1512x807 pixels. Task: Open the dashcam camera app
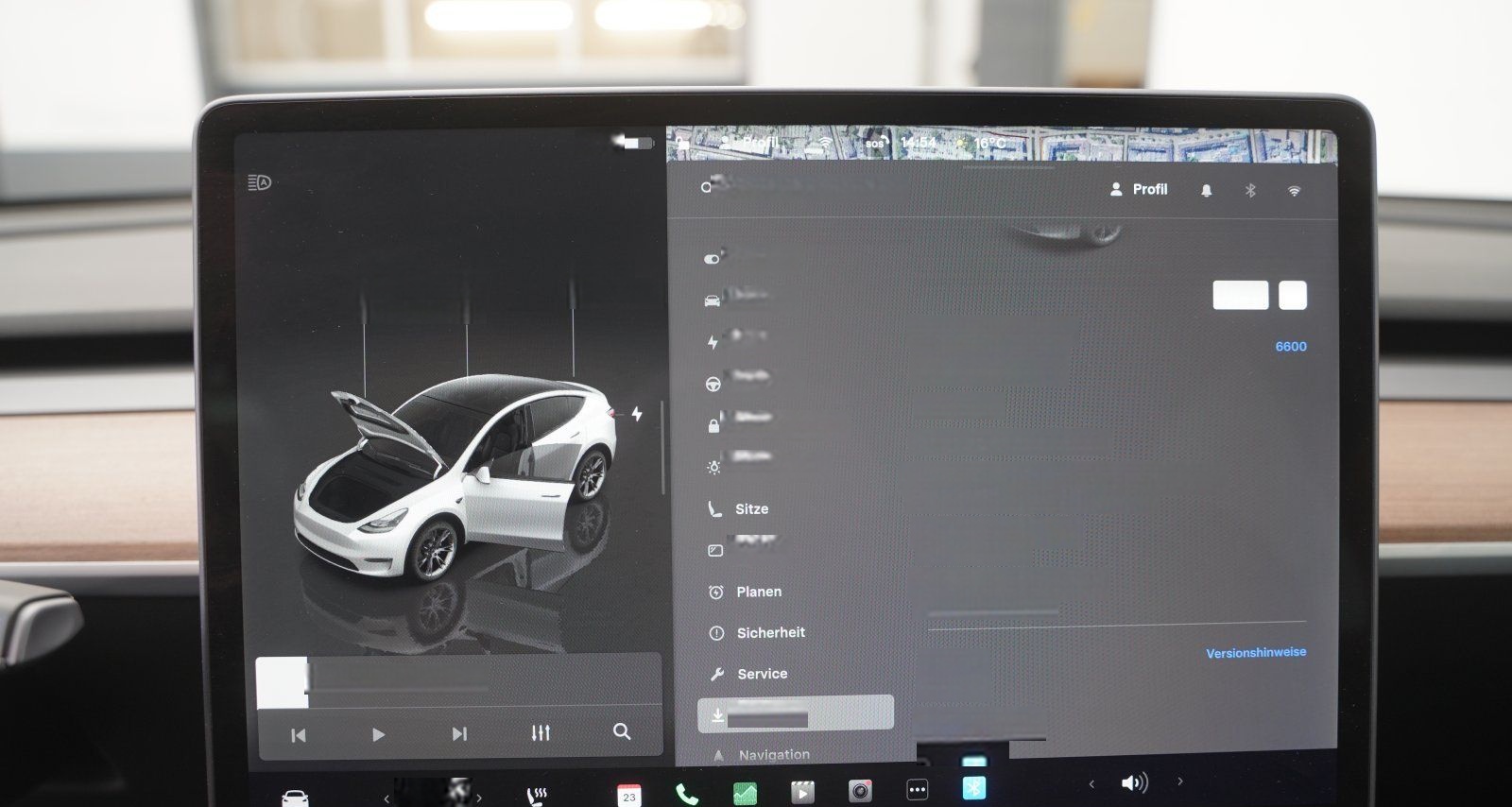[x=860, y=790]
